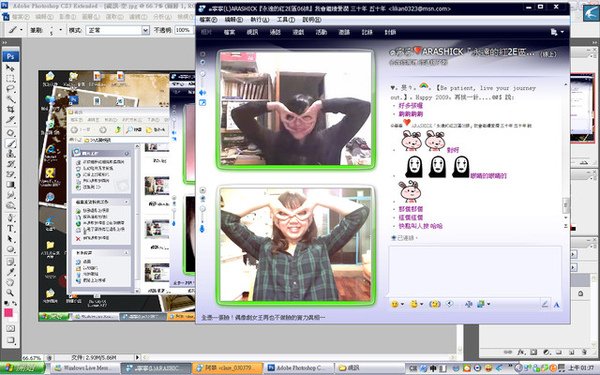The width and height of the screenshot is (600, 375).
Task: Change Photoshop screen mode button
Action: [x=10, y=340]
